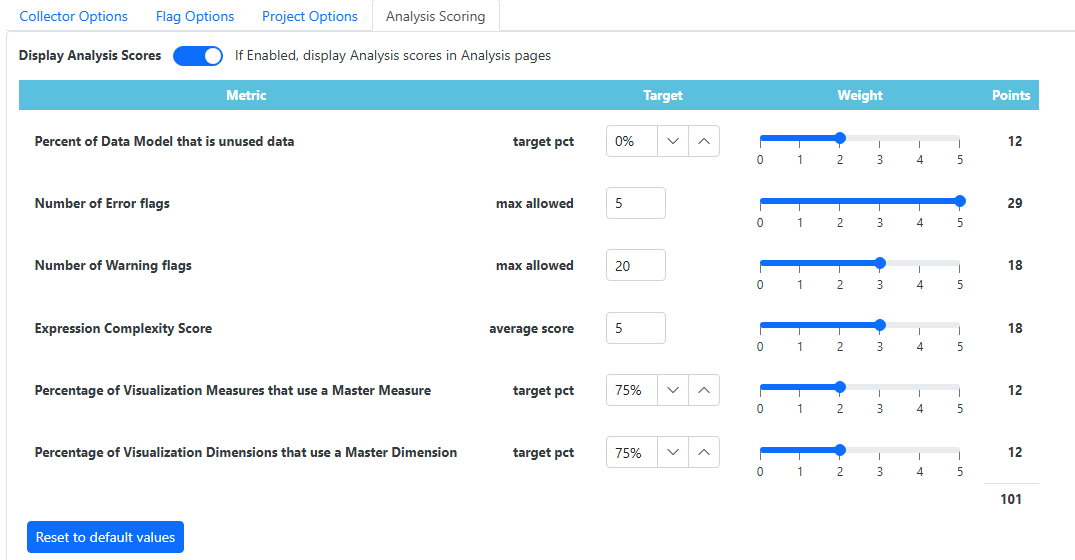Click the unused data weight slider handle
Image resolution: width=1075 pixels, height=560 pixels.
840,138
